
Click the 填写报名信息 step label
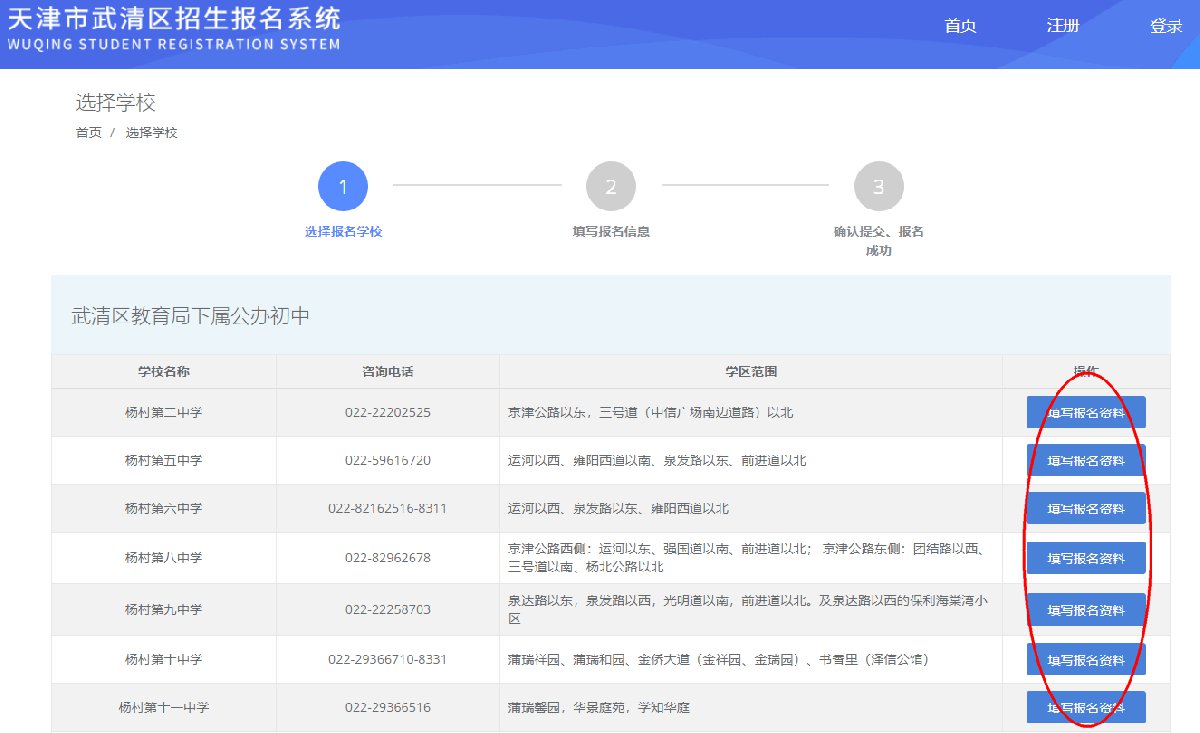coord(611,232)
